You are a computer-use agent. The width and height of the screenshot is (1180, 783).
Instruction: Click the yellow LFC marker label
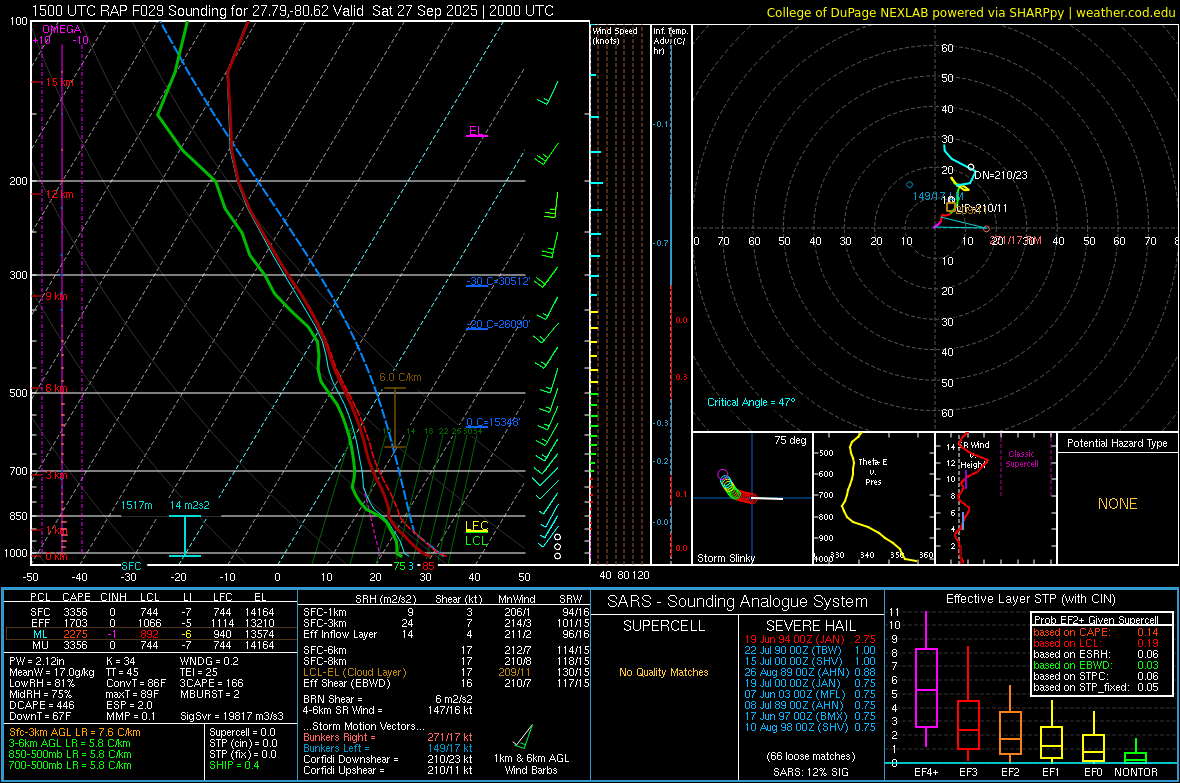pyautogui.click(x=476, y=526)
